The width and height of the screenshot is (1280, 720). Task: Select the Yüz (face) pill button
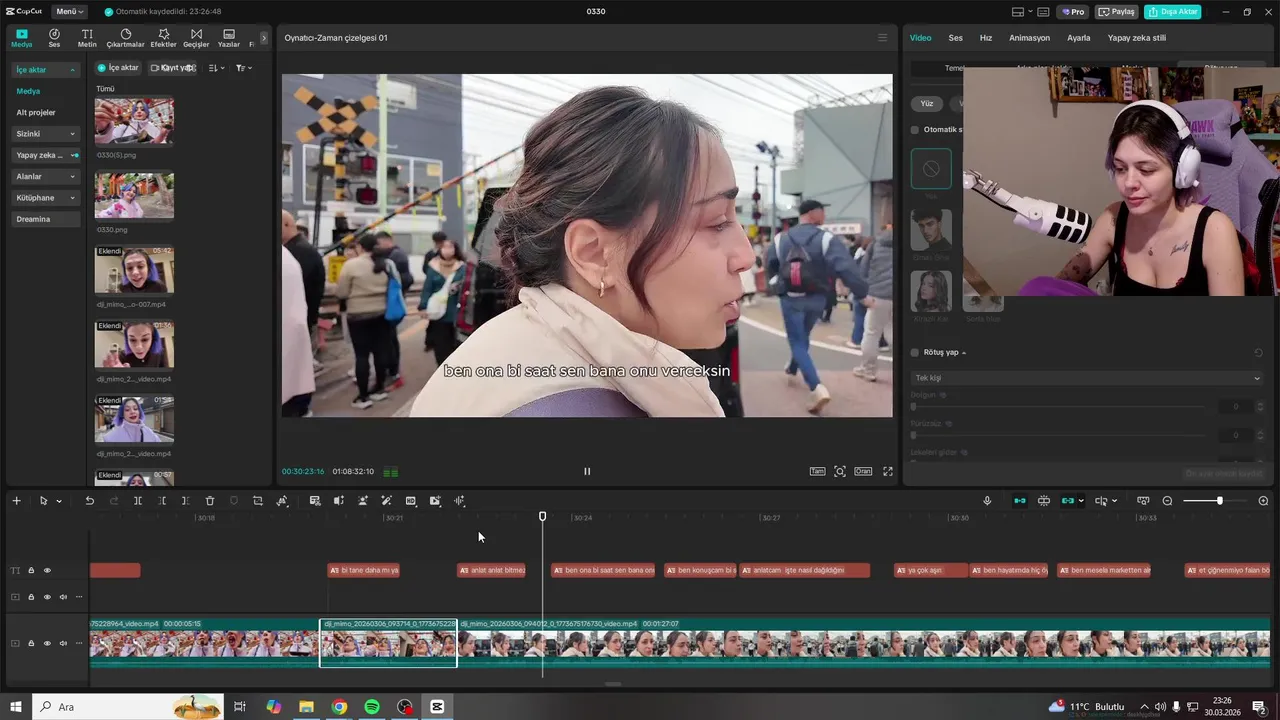click(927, 103)
